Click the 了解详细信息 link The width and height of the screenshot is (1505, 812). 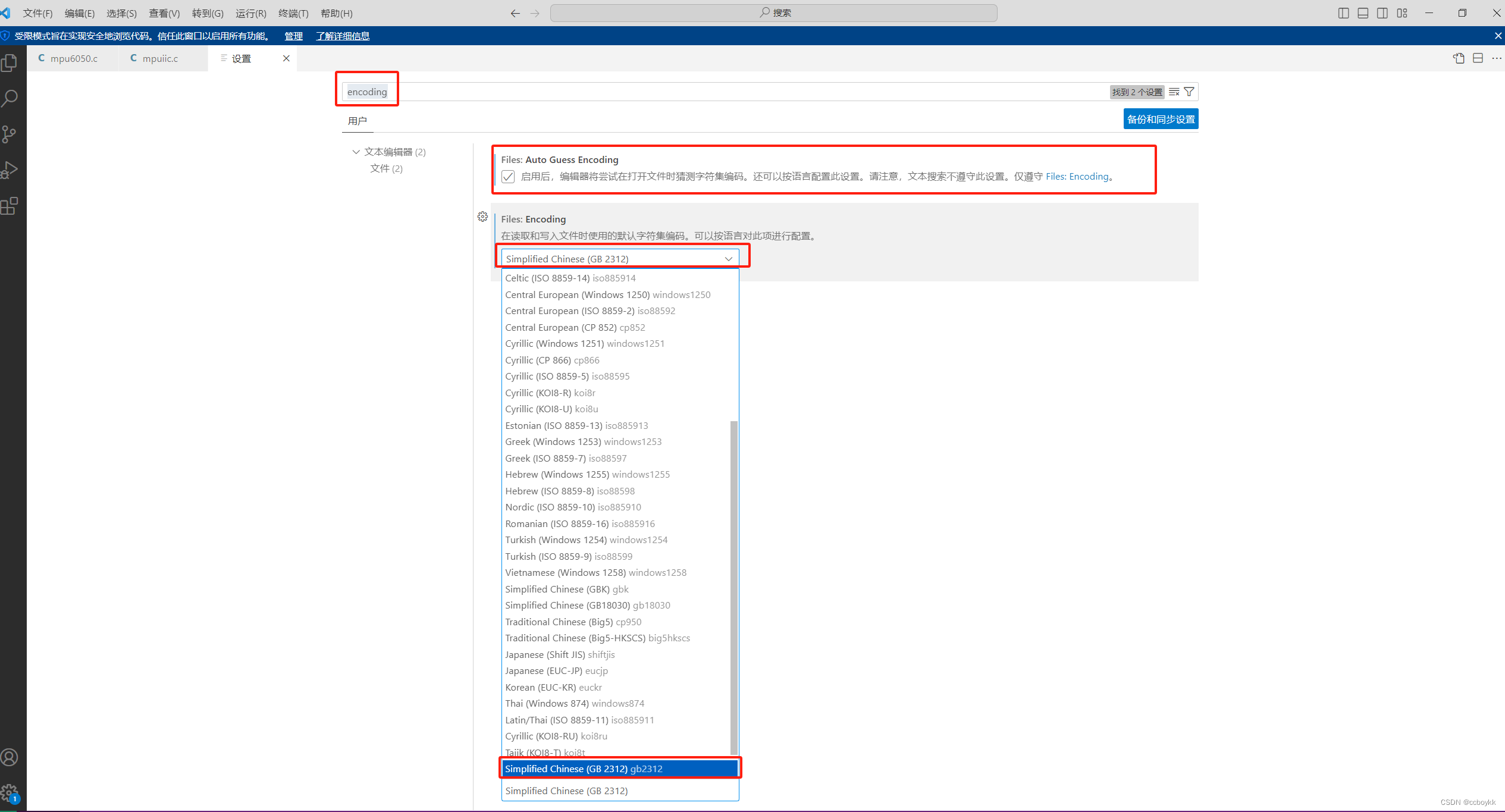[x=343, y=36]
